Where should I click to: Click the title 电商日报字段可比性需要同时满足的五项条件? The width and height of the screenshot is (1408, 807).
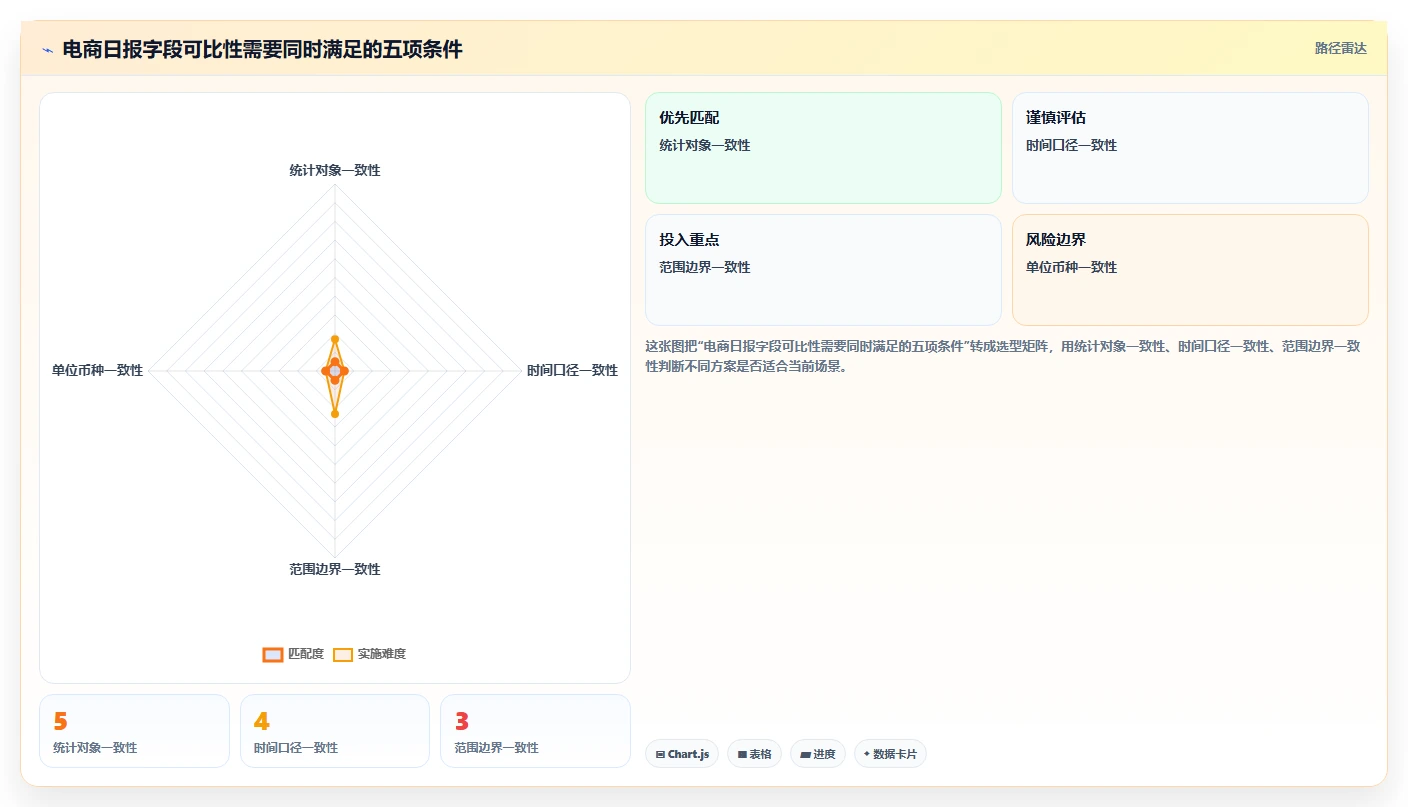262,49
